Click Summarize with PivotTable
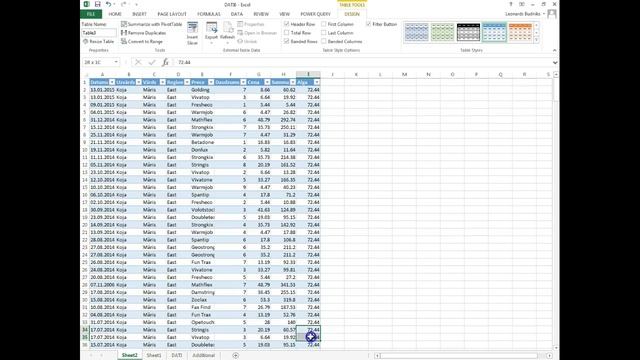This screenshot has width=640, height=360. (x=151, y=24)
